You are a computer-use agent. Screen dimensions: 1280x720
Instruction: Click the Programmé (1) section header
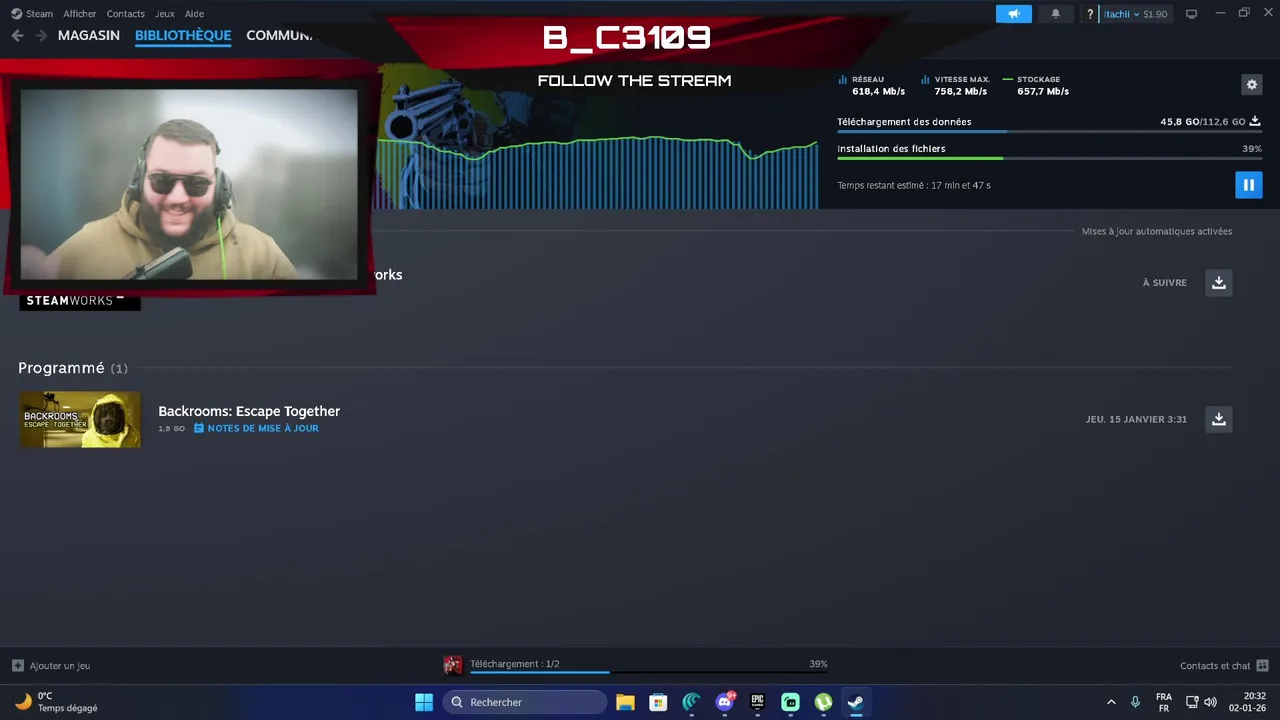[73, 368]
